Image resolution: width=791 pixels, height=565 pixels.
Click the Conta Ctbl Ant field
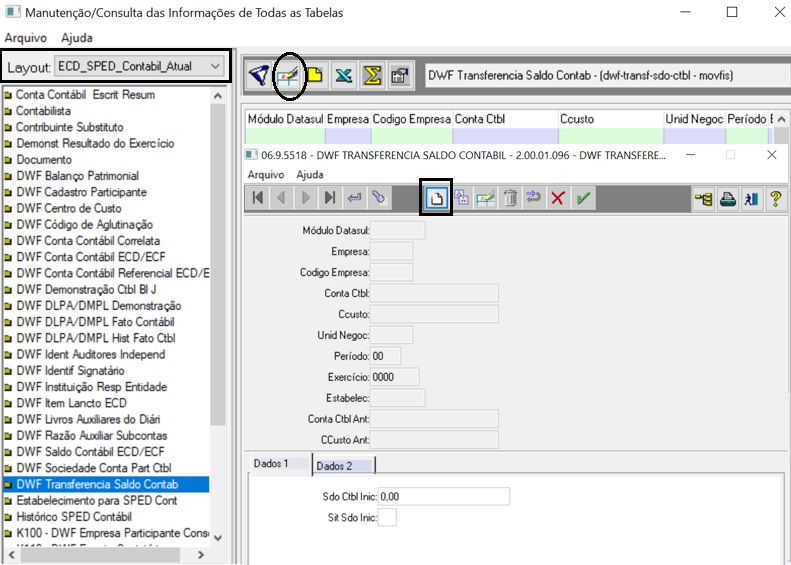[x=434, y=419]
